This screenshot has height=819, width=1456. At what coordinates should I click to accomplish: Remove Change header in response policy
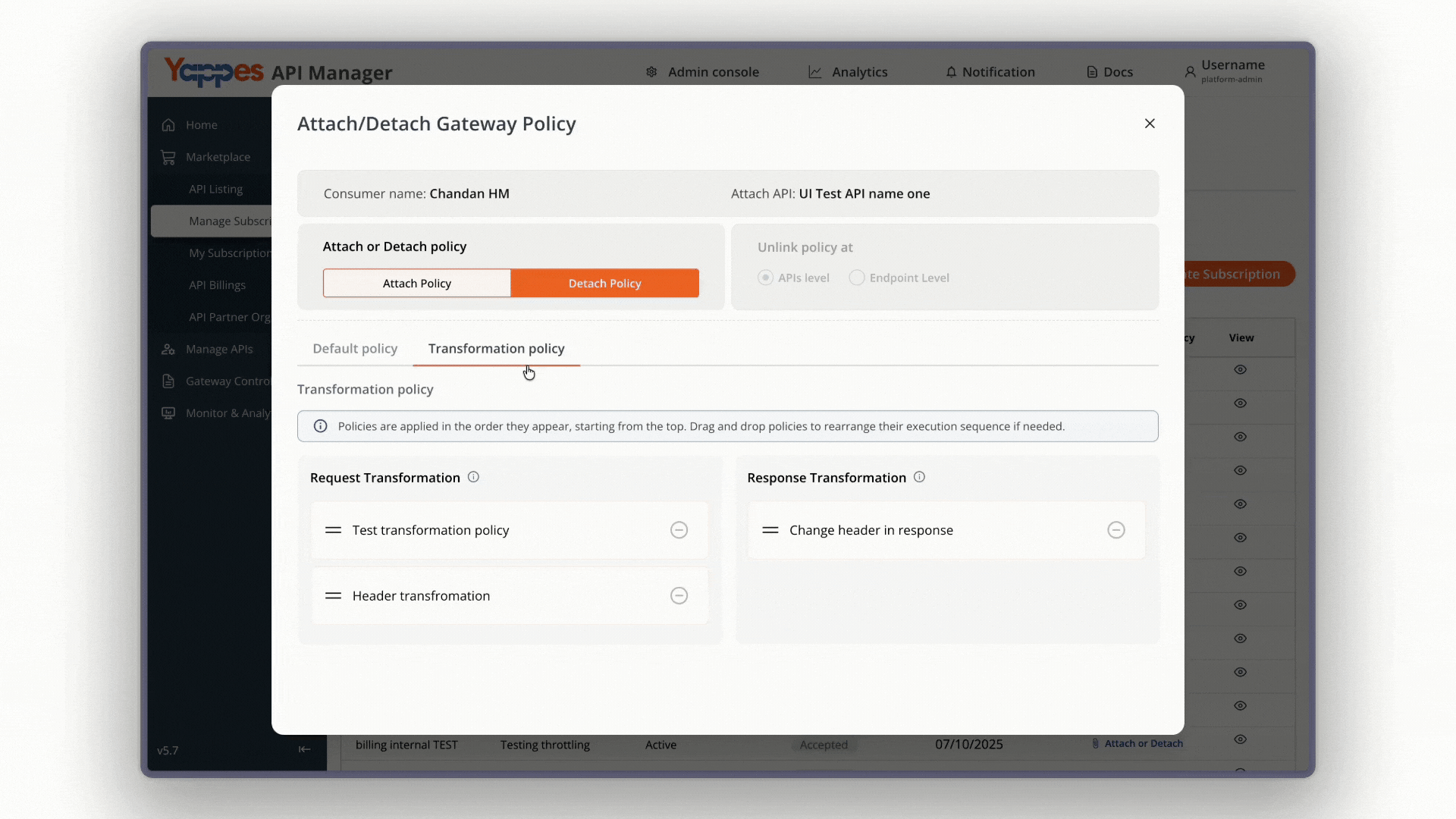pyautogui.click(x=1116, y=530)
